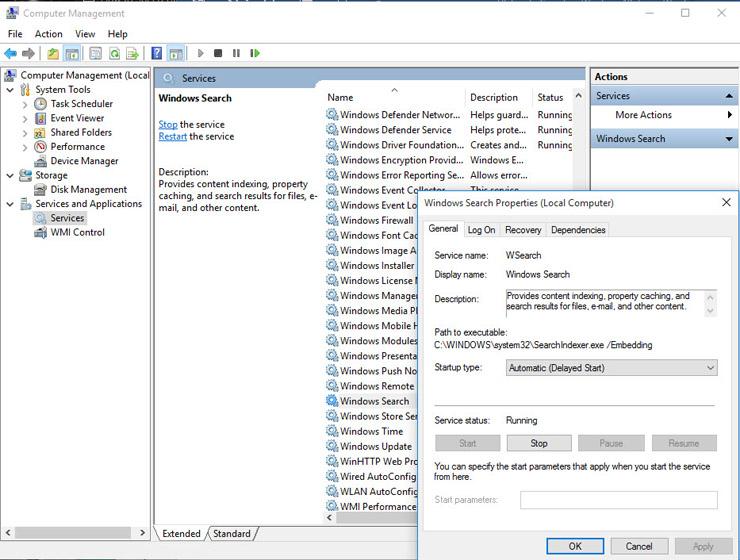This screenshot has width=740, height=560.
Task: Click the Export List toolbar icon
Action: 132,53
